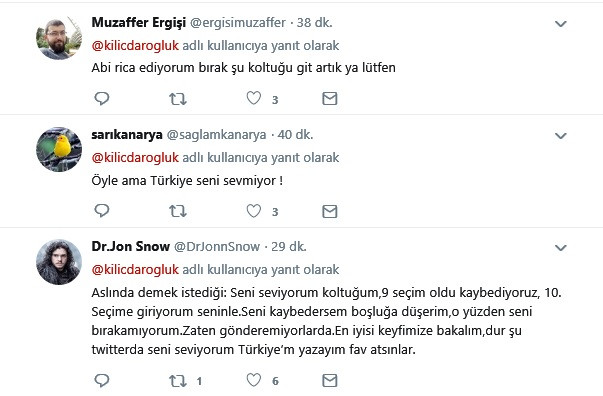Reply to sarıkanarya's tweet
The height and width of the screenshot is (396, 603).
click(102, 211)
